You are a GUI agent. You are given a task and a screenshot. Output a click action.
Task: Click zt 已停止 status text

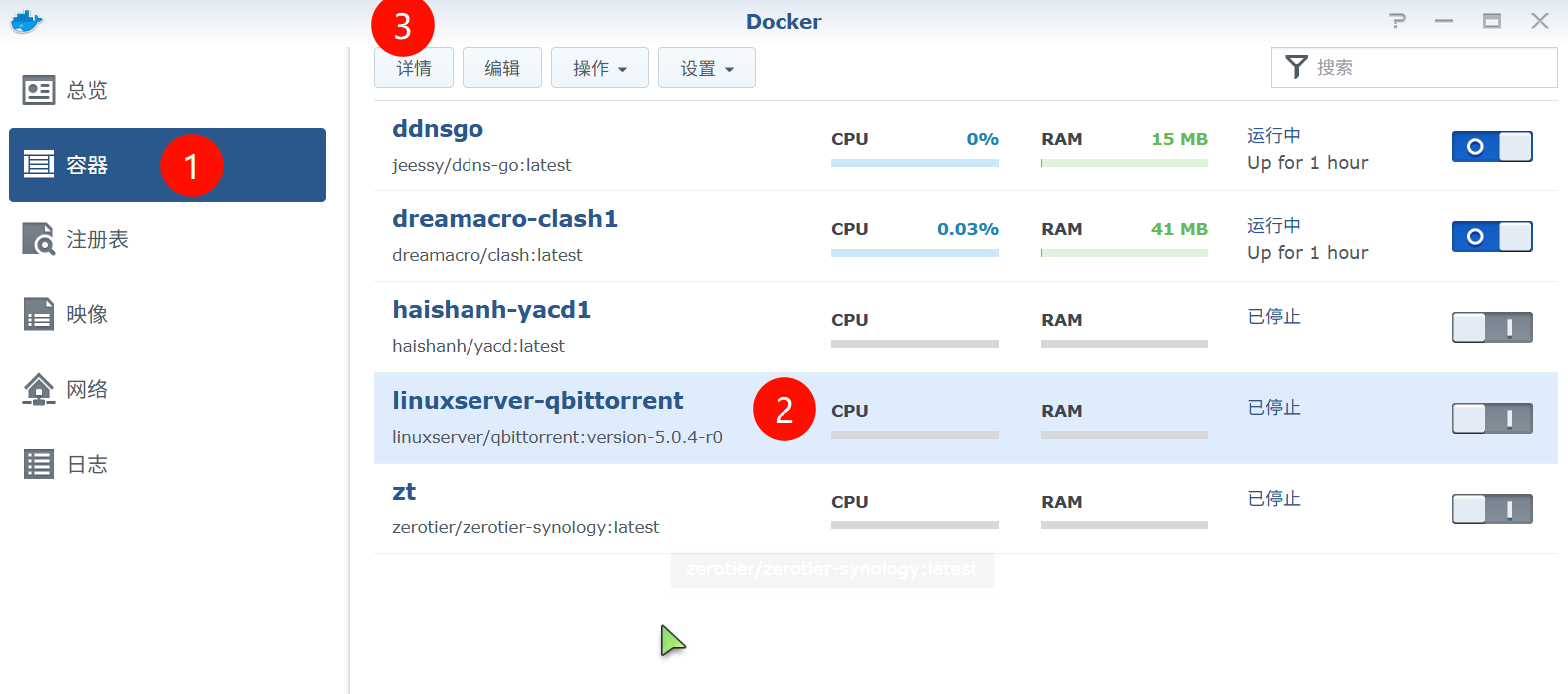coord(1274,499)
